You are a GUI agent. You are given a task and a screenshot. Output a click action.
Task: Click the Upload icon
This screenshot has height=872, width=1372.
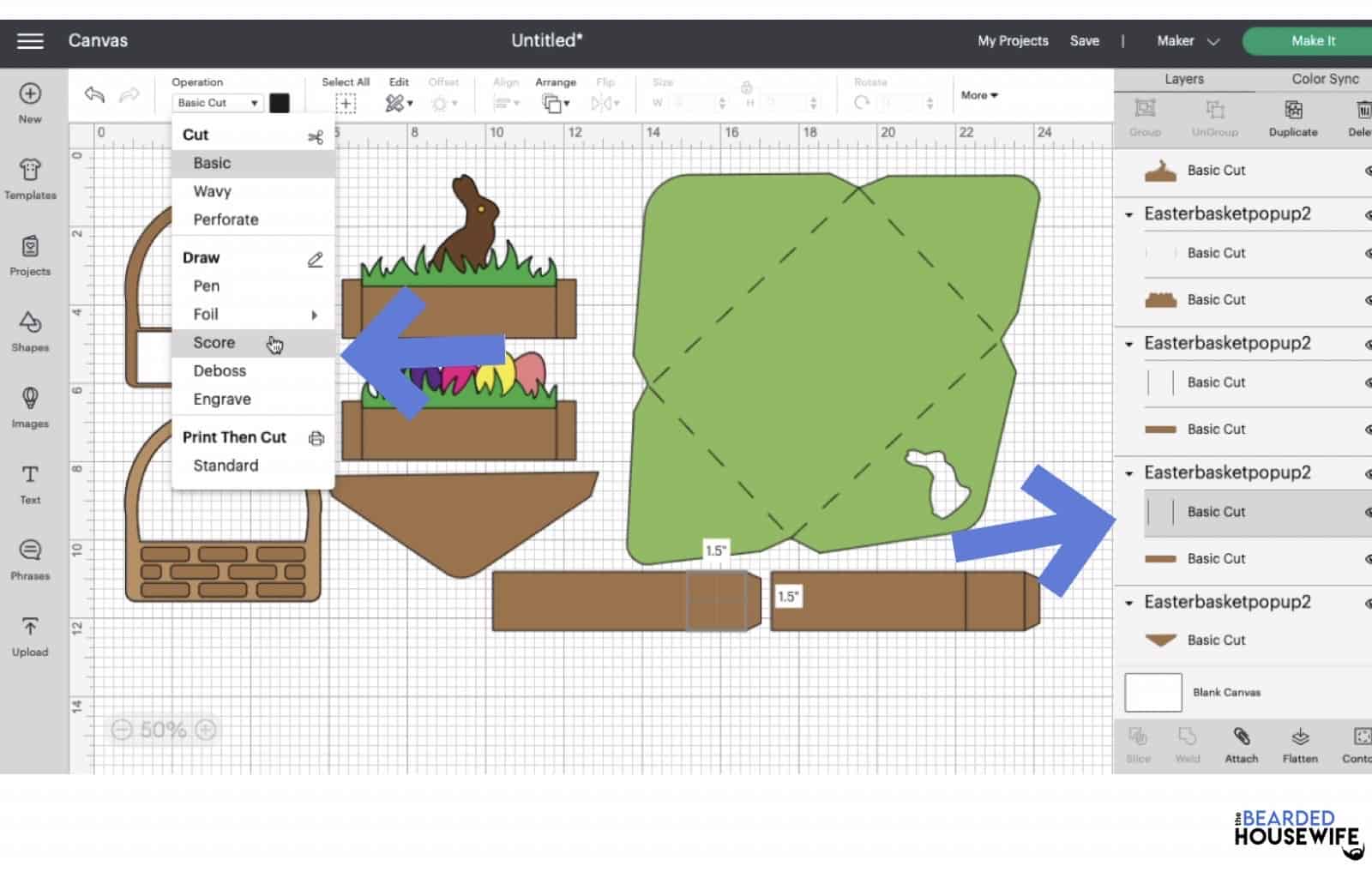click(x=30, y=626)
